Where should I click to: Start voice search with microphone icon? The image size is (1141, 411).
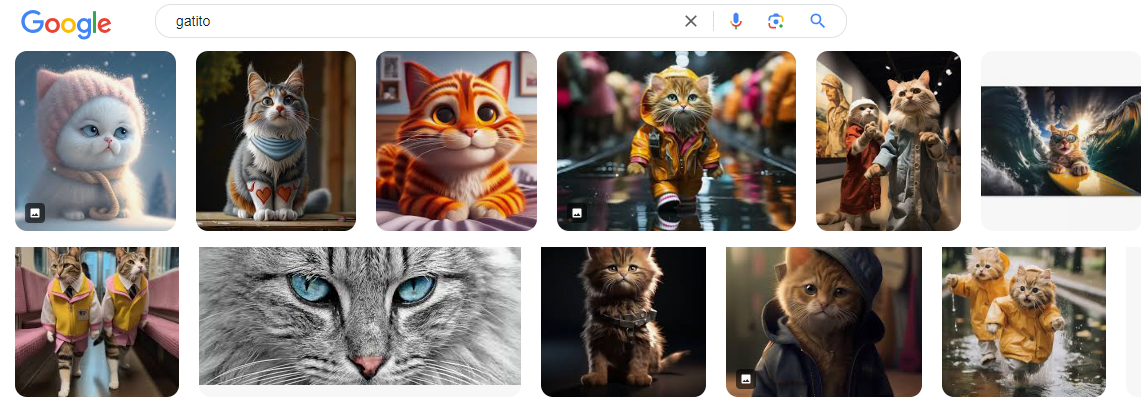736,21
